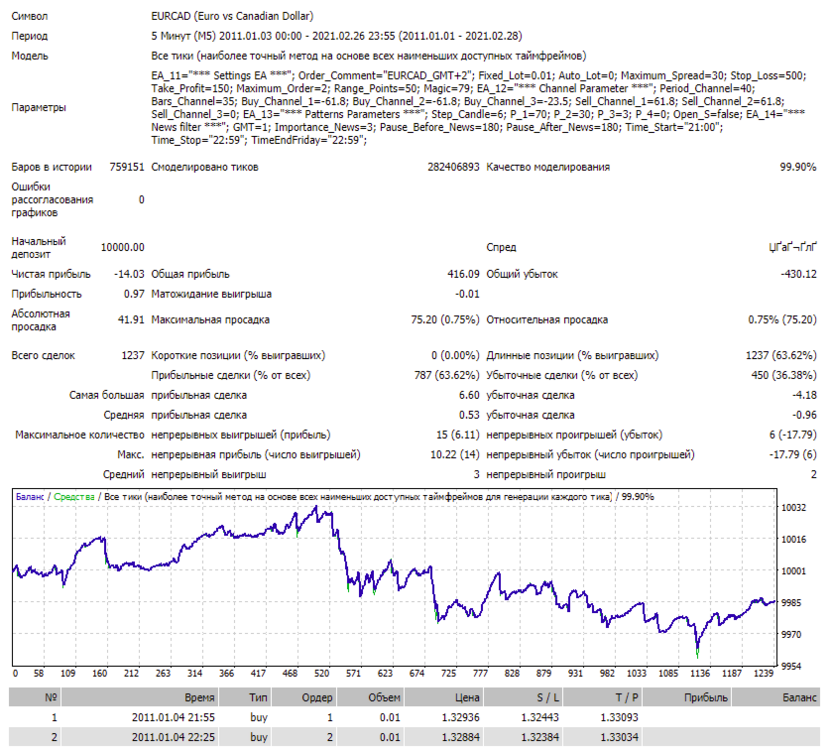Select the trade time '2011.01.04 21:55'

pyautogui.click(x=173, y=717)
